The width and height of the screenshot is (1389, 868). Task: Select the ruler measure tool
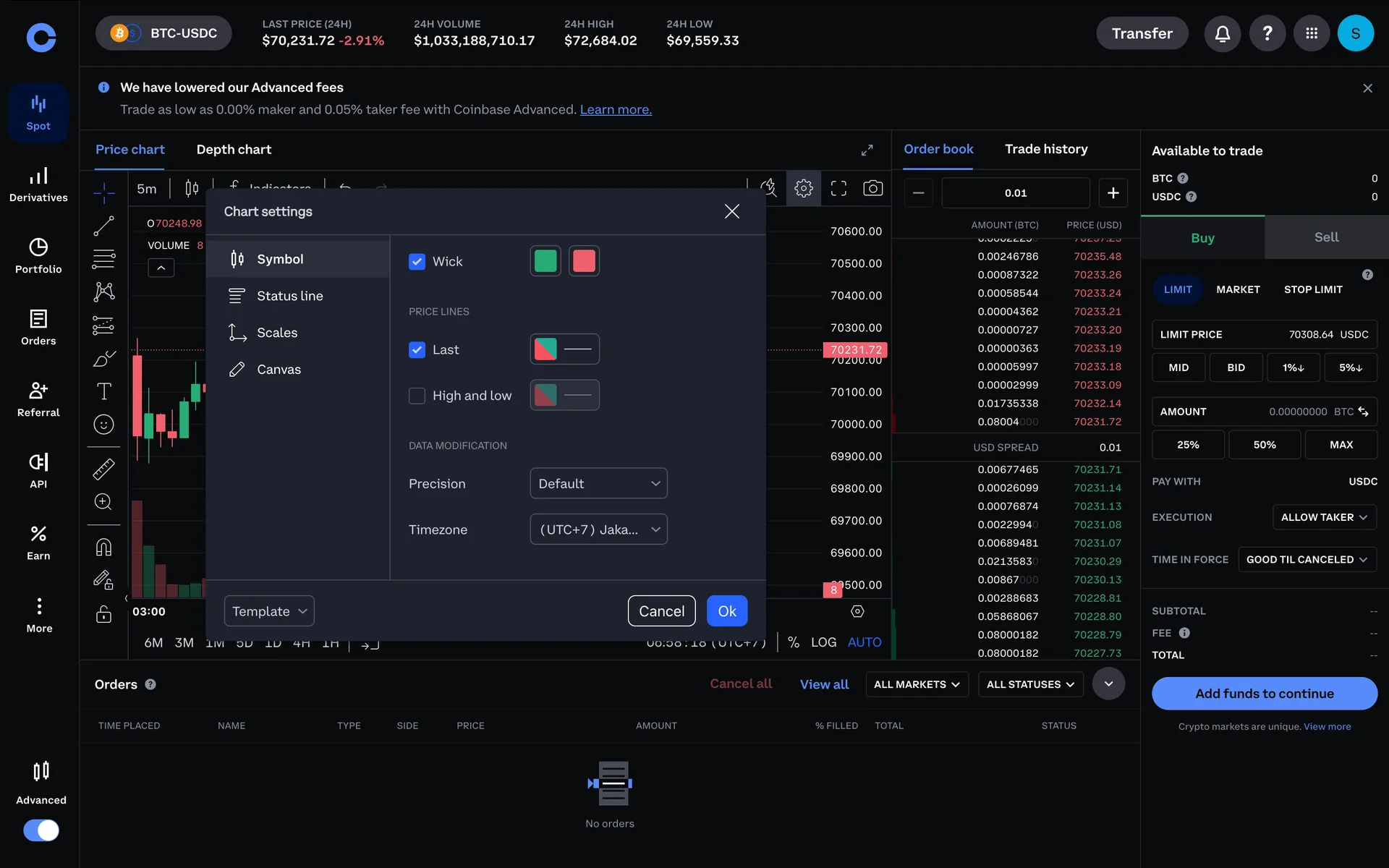pos(103,469)
